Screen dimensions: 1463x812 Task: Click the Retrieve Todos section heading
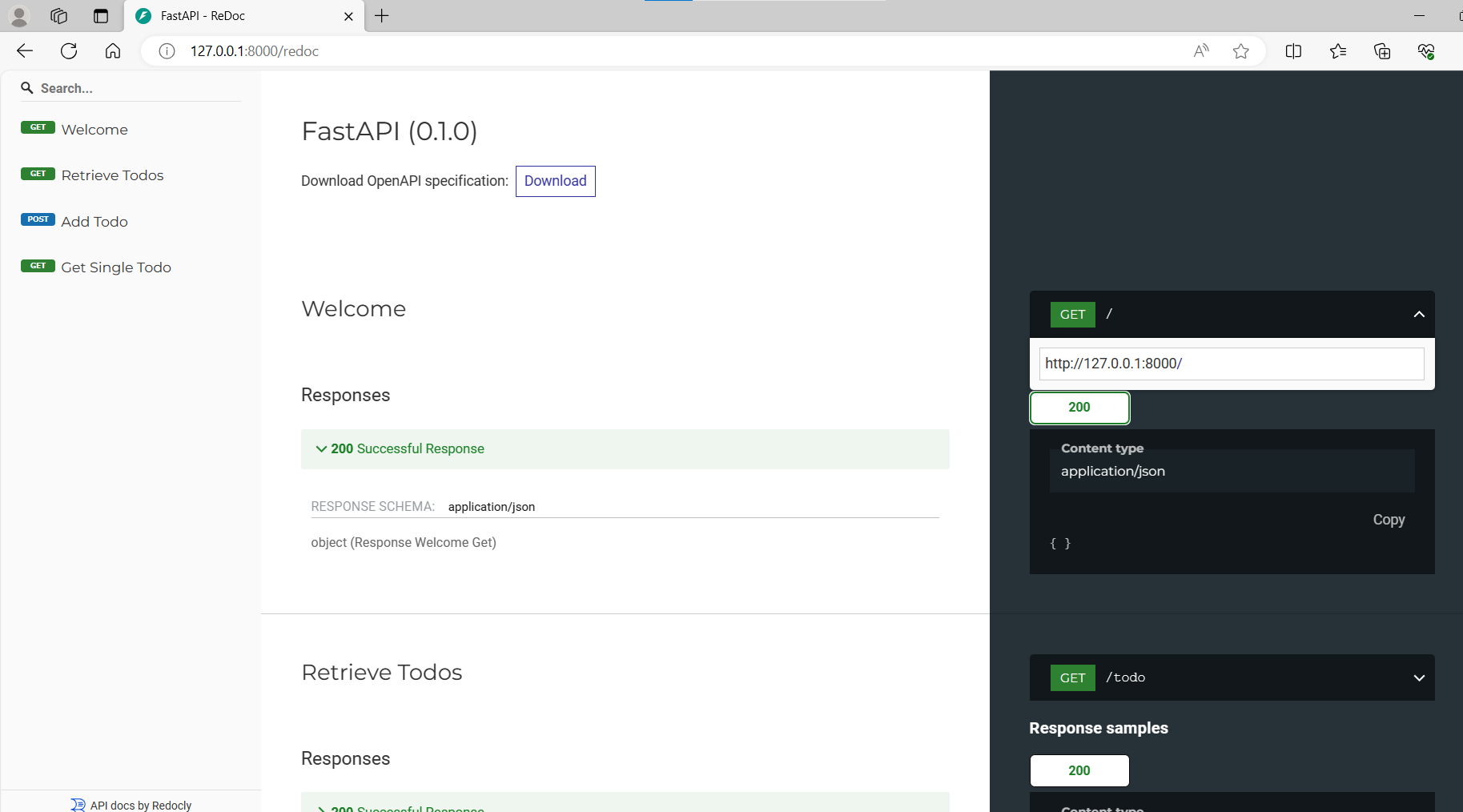(x=381, y=673)
